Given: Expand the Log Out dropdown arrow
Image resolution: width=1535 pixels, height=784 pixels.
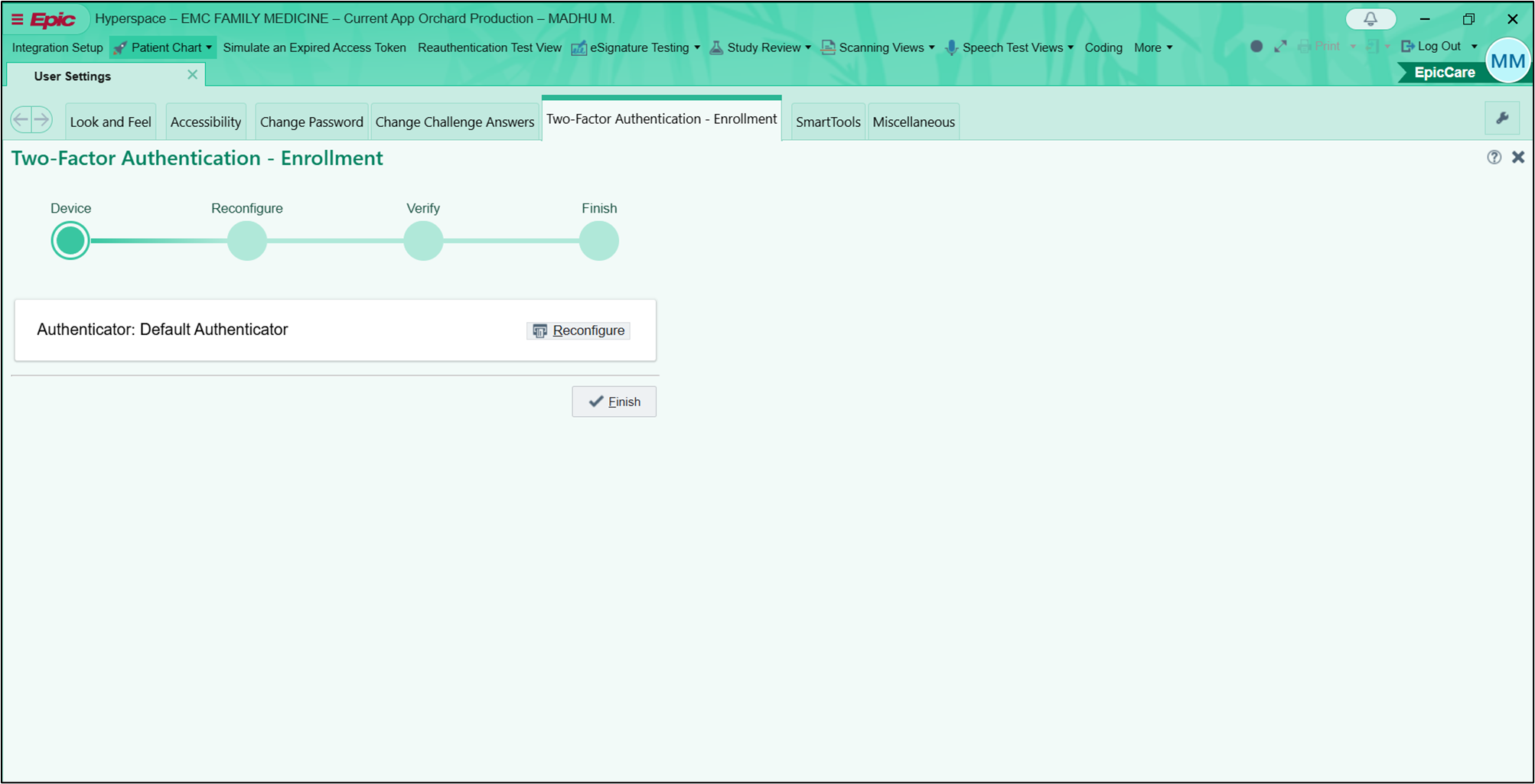Looking at the screenshot, I should (x=1475, y=47).
